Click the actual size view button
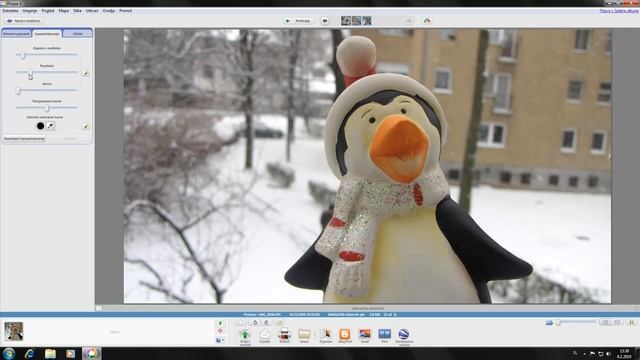This screenshot has height=360, width=640. [618, 322]
